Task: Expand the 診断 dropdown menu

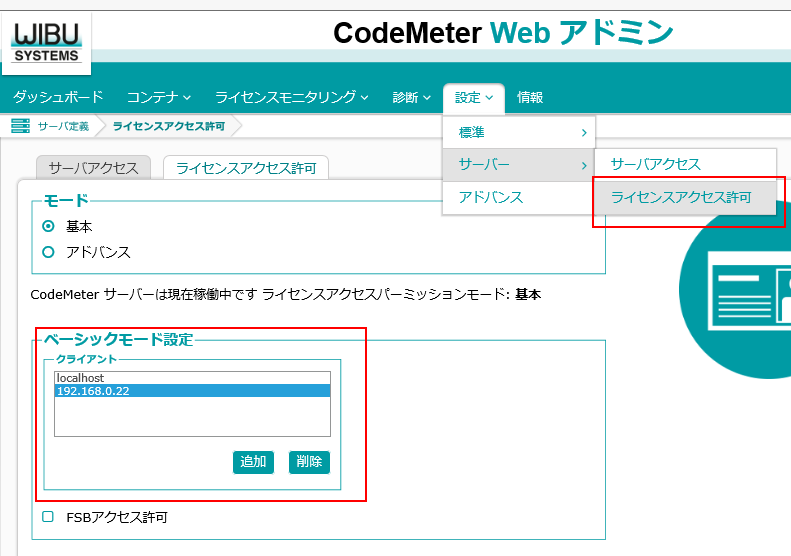Action: 412,97
